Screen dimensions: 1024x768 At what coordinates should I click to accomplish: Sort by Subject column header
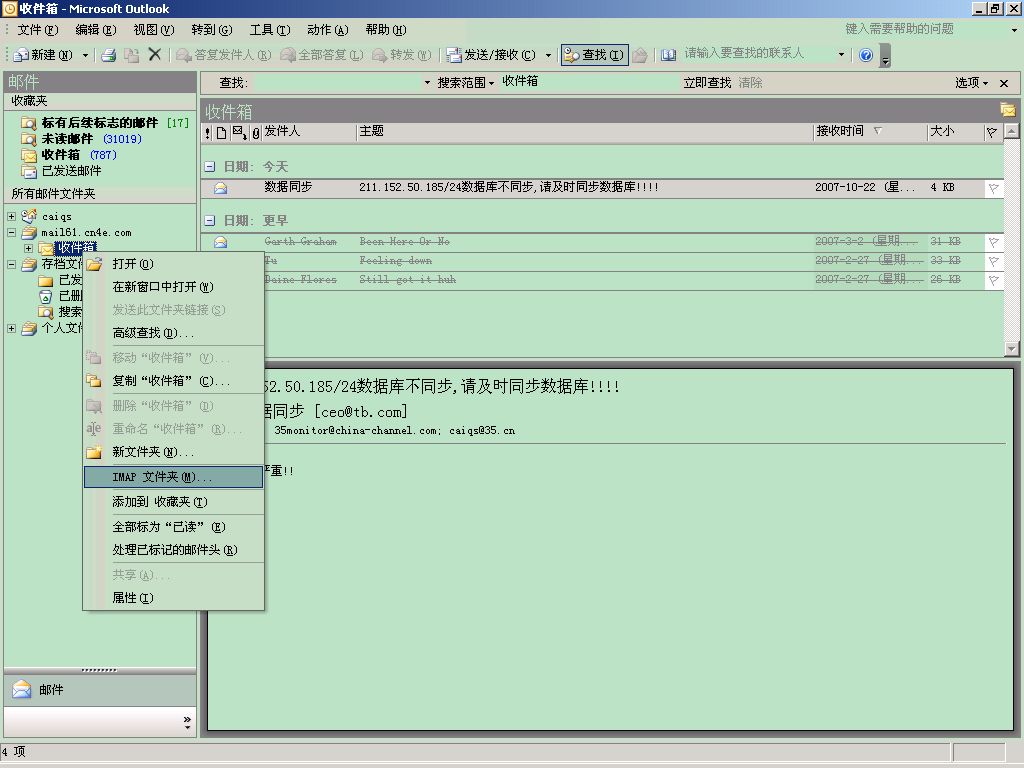pyautogui.click(x=584, y=132)
